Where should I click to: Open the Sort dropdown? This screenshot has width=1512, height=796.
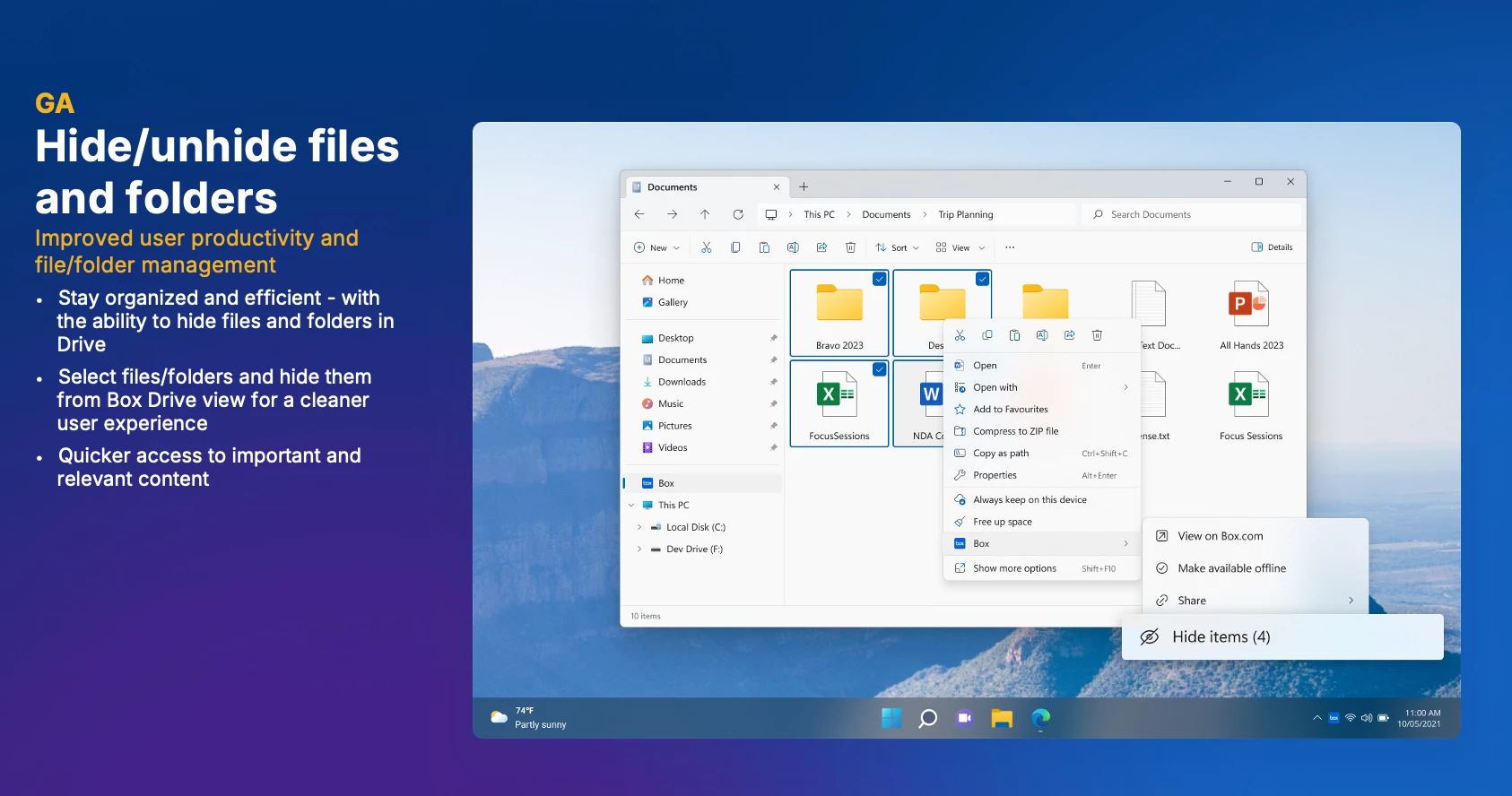tap(898, 247)
